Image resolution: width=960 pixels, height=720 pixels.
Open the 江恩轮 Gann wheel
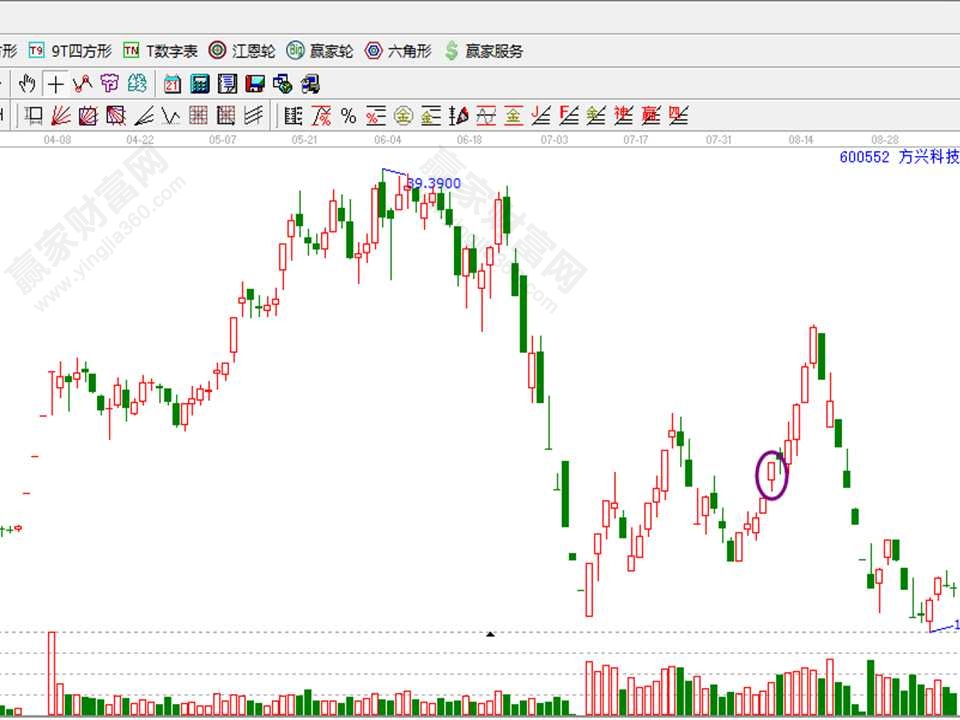(241, 50)
